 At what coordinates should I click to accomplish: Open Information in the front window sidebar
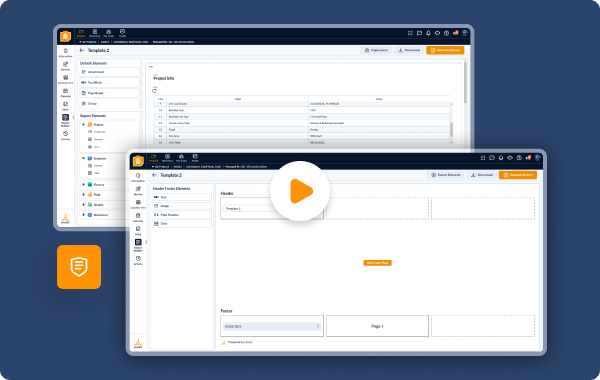138,178
